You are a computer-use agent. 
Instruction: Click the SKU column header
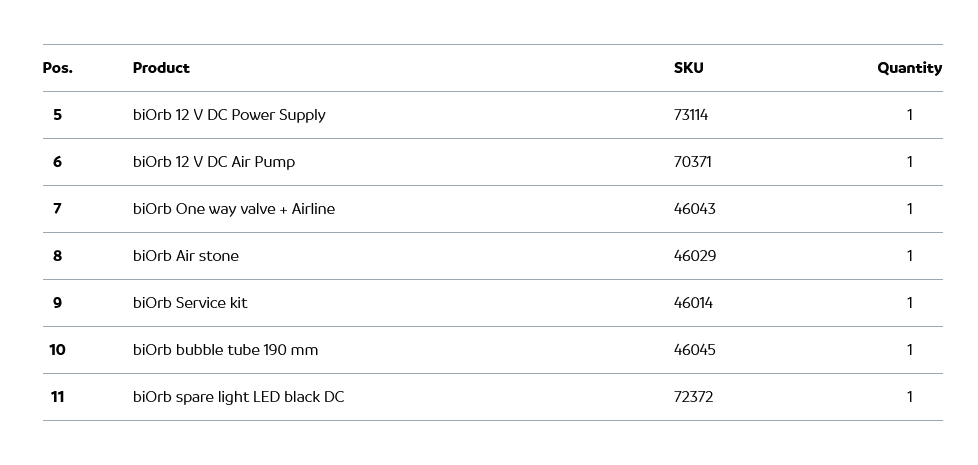coord(688,68)
